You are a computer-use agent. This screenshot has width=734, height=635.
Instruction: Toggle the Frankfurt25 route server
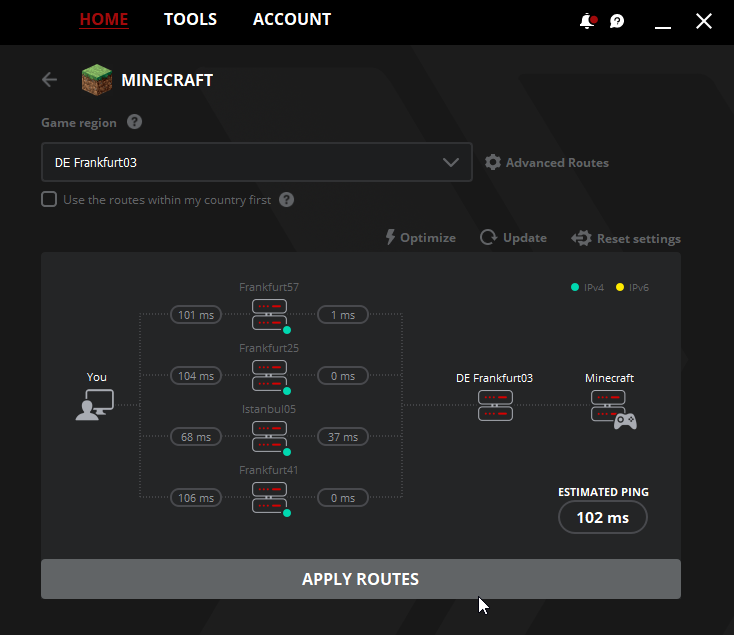pos(269,375)
